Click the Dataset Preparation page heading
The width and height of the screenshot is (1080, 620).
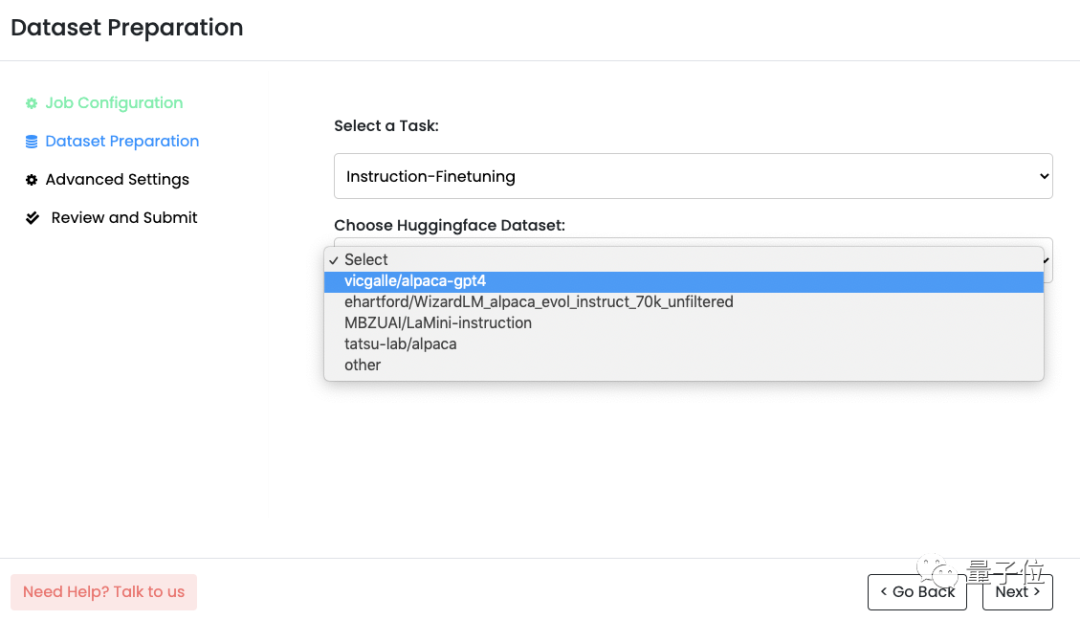(x=127, y=28)
